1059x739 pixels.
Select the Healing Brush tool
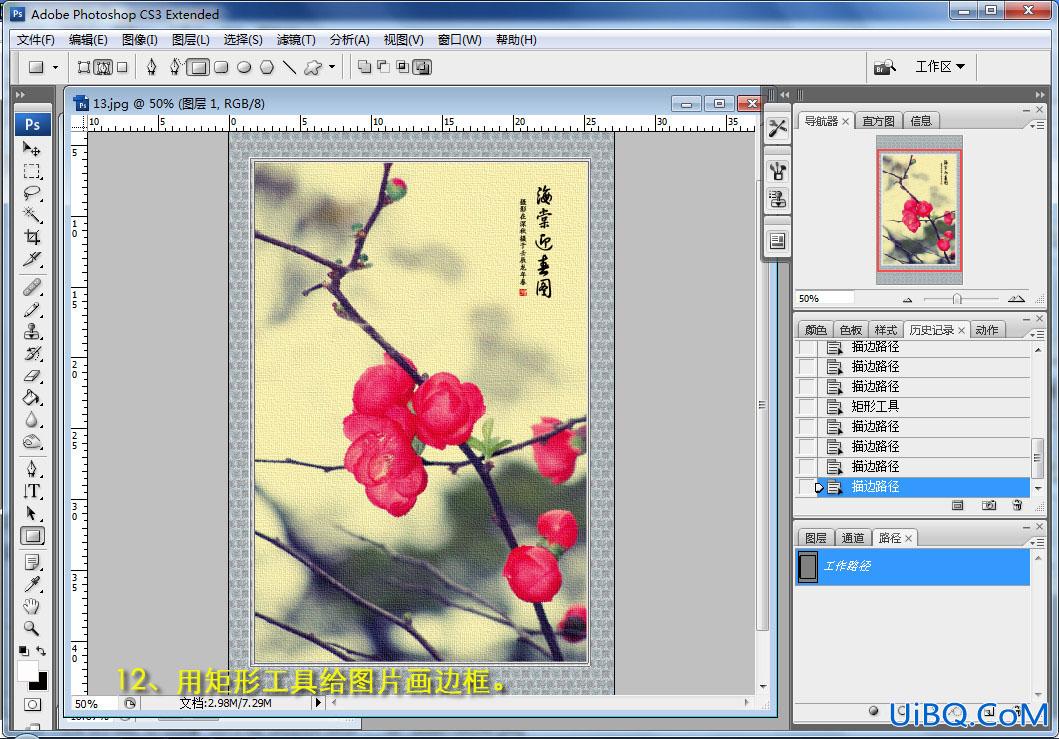click(32, 287)
